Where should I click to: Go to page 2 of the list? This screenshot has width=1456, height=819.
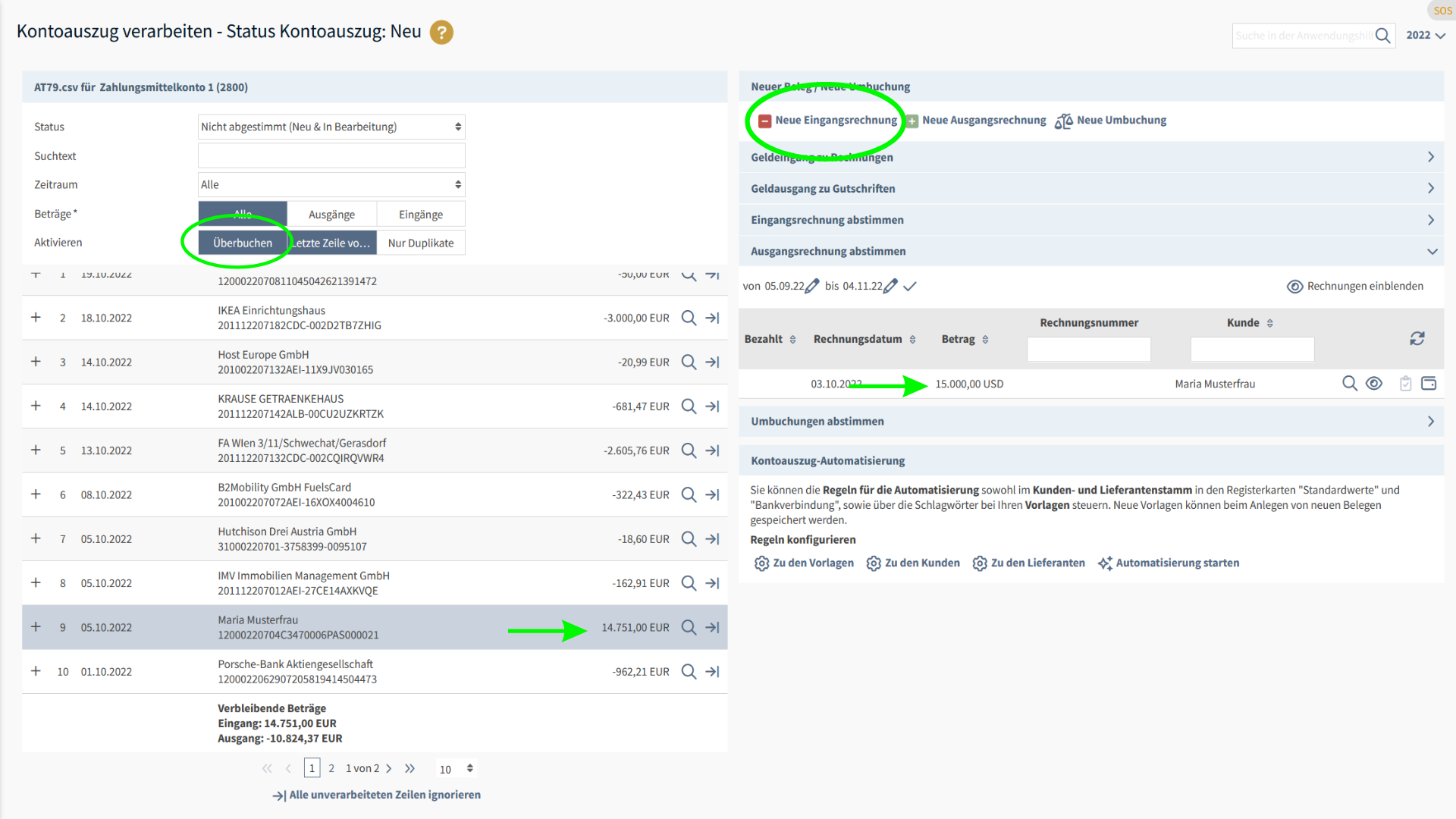click(331, 768)
